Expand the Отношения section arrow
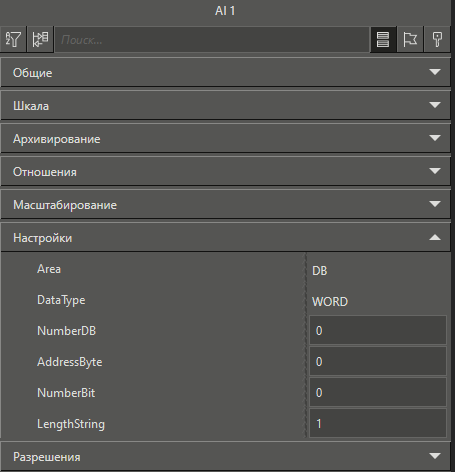455x472 pixels. coord(435,171)
